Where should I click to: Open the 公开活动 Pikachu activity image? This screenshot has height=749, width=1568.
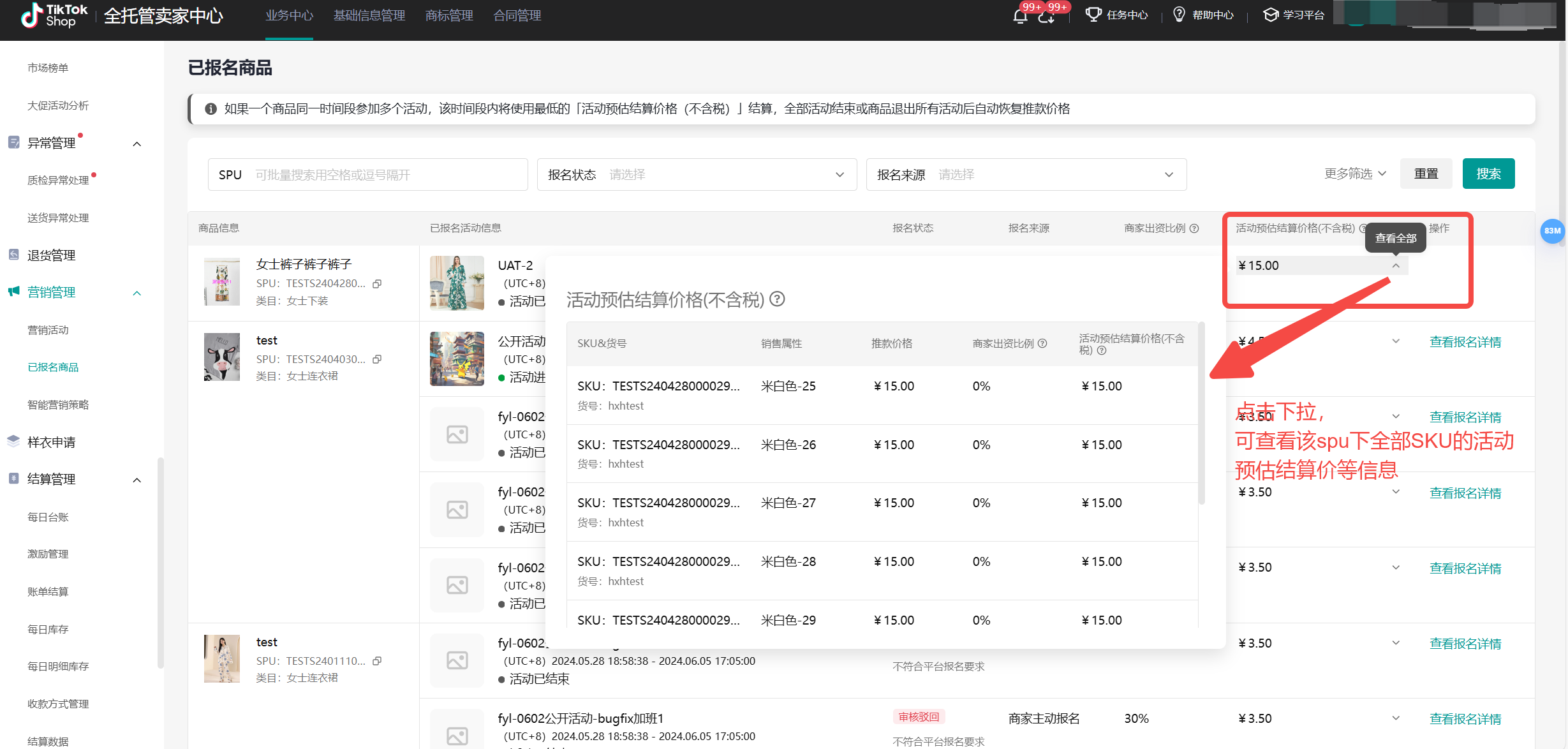tap(457, 359)
